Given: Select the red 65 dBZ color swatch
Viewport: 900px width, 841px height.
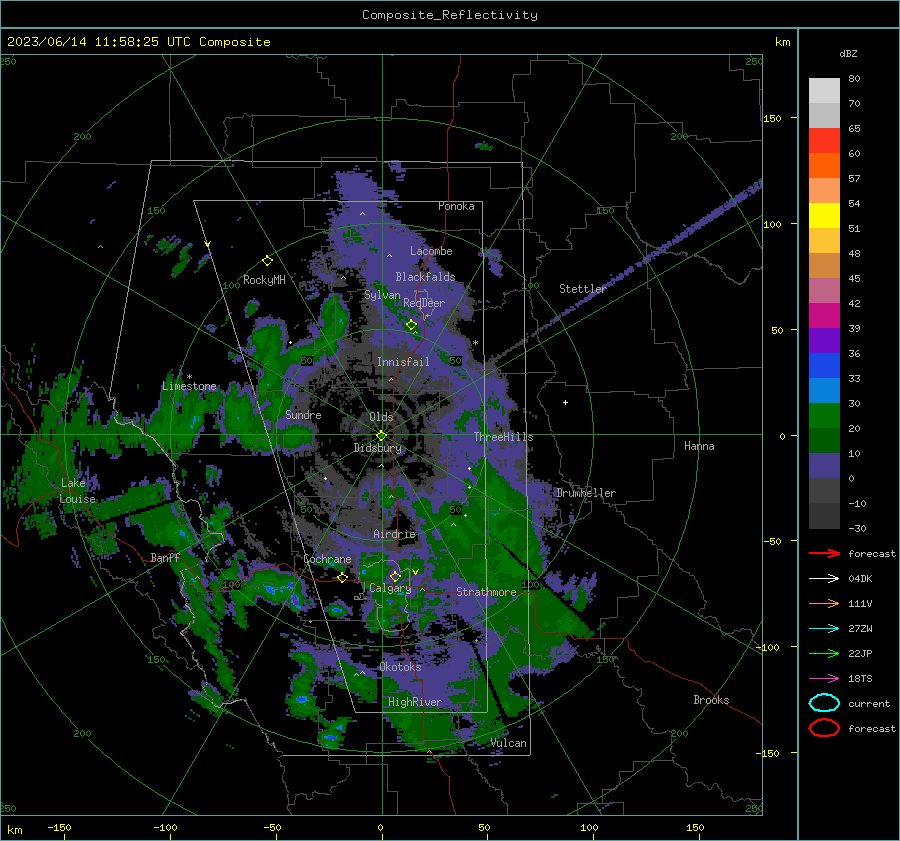Looking at the screenshot, I should click(x=824, y=141).
